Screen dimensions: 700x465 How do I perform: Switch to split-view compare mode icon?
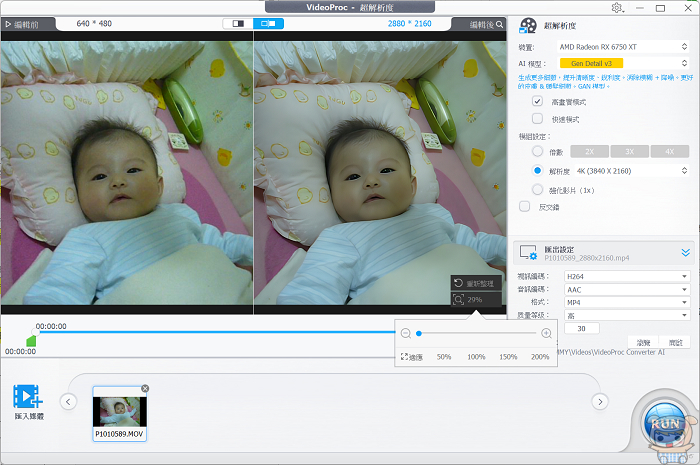click(240, 22)
